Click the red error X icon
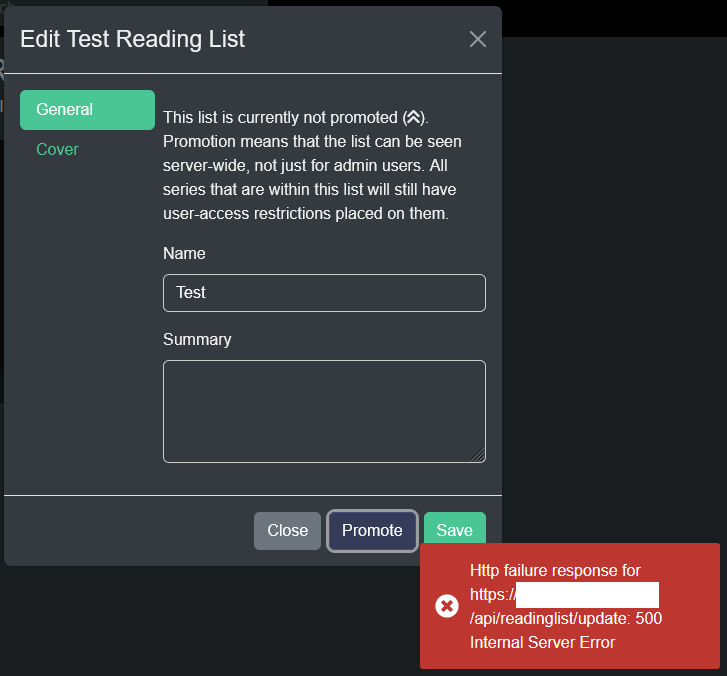The width and height of the screenshot is (727, 676). (x=447, y=606)
